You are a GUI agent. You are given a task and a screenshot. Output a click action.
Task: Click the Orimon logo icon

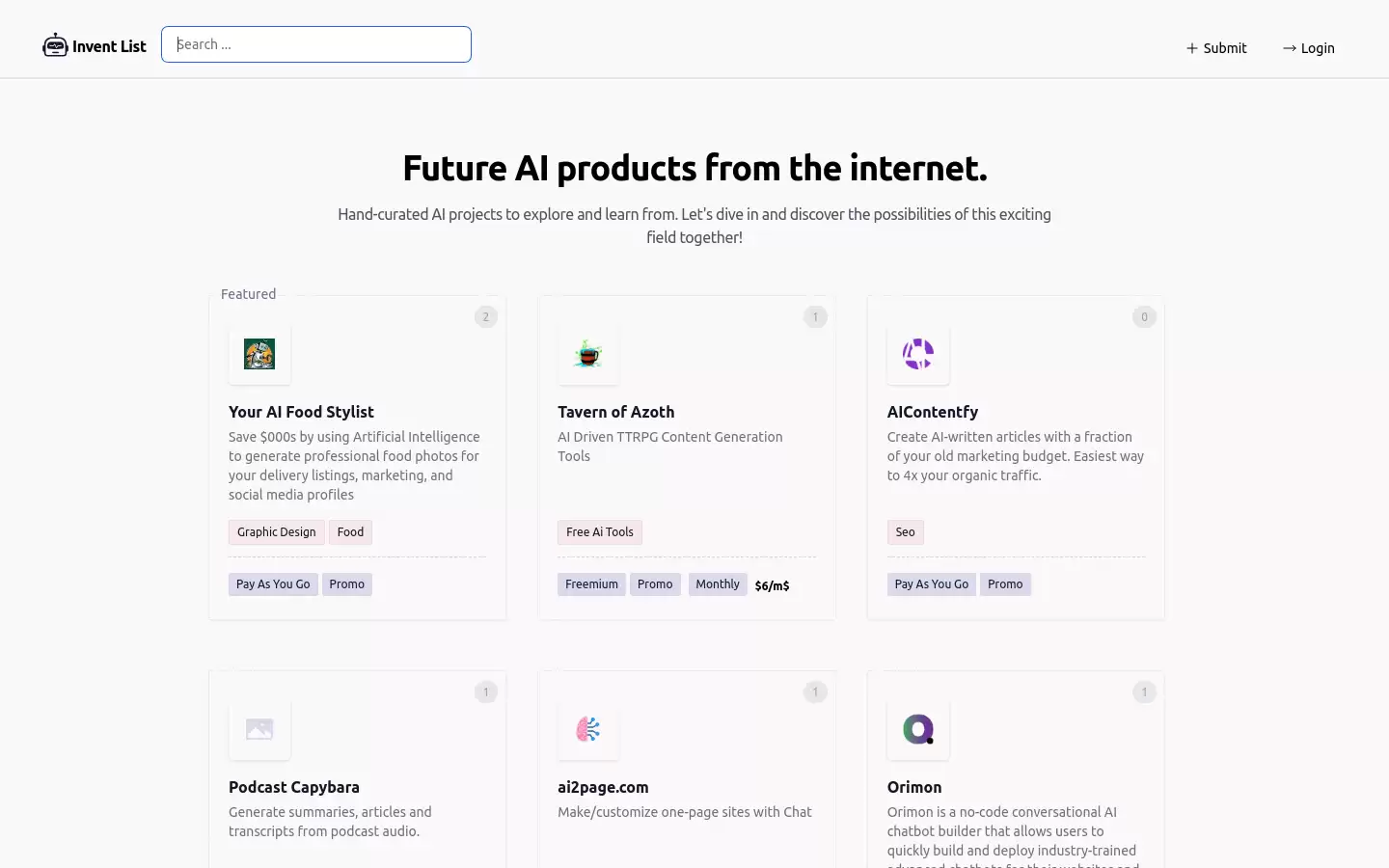[917, 729]
